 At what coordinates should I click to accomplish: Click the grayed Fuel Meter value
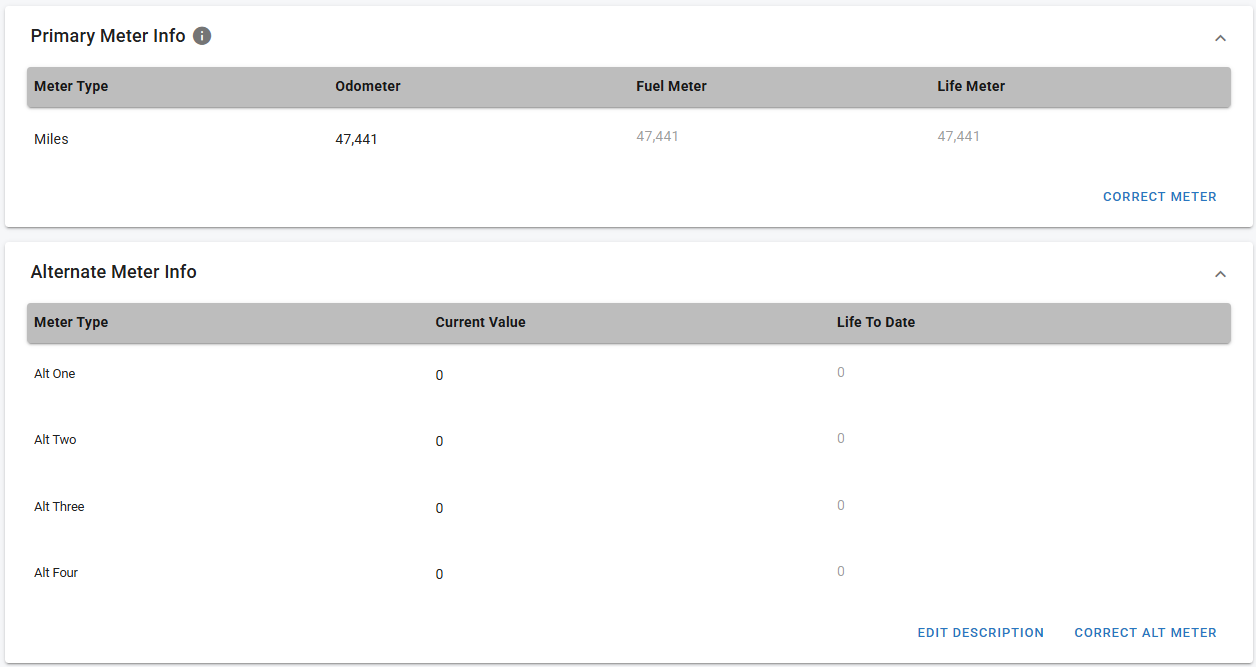click(657, 136)
